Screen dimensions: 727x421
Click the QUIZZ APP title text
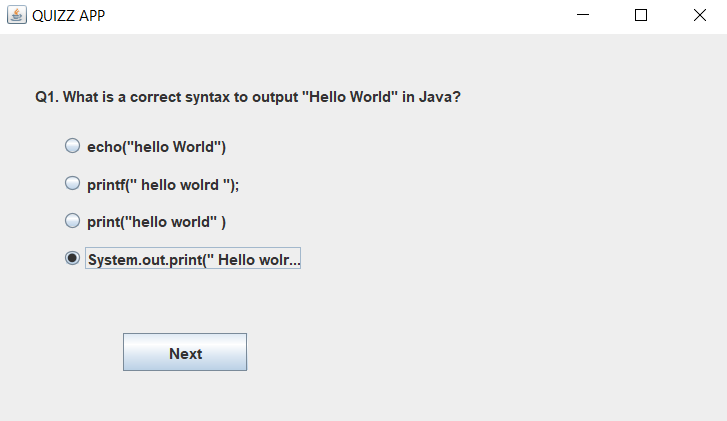[69, 16]
